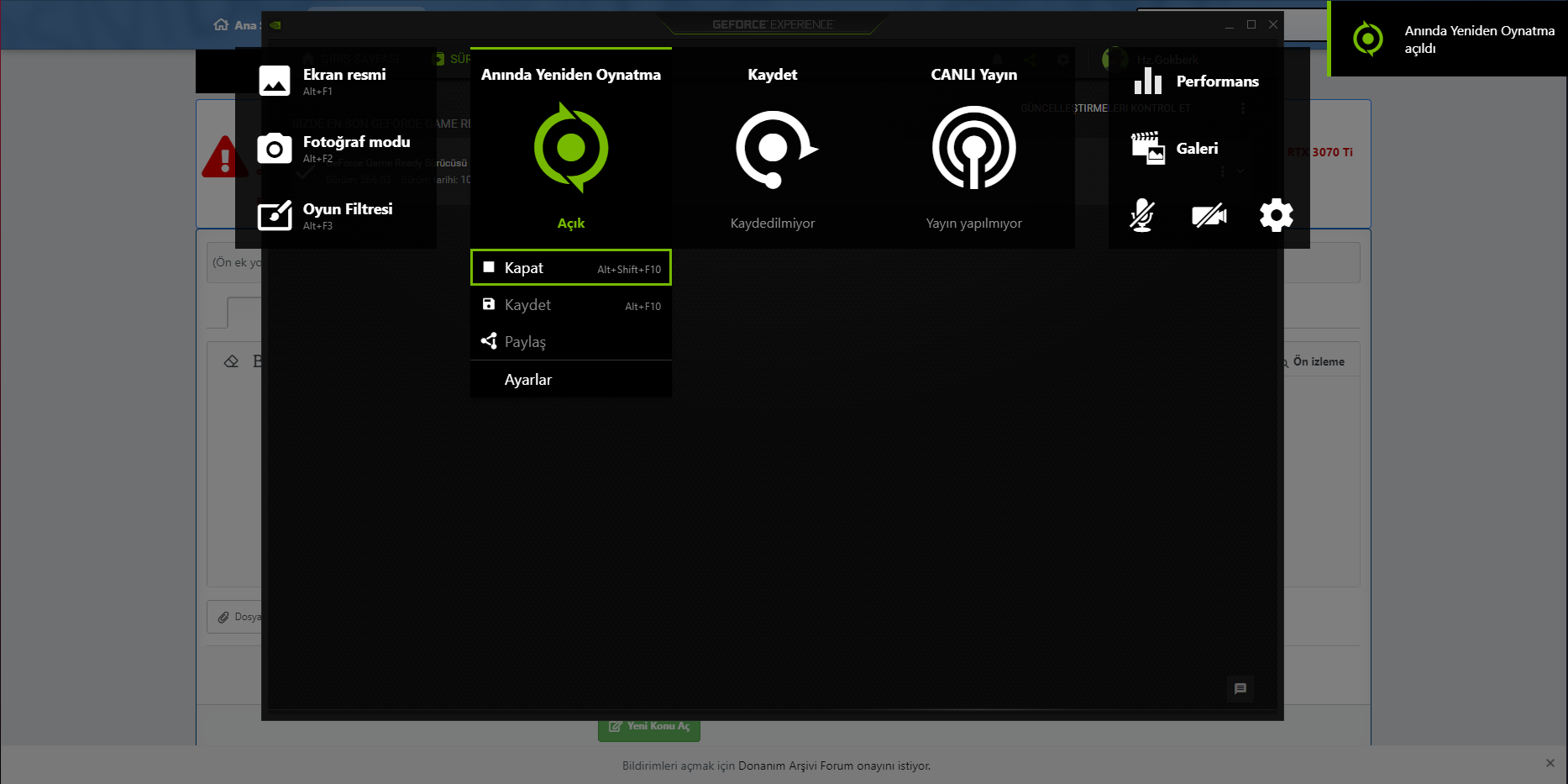Click the Kaydet floppy disk icon
This screenshot has width=1568, height=784.
tap(489, 304)
